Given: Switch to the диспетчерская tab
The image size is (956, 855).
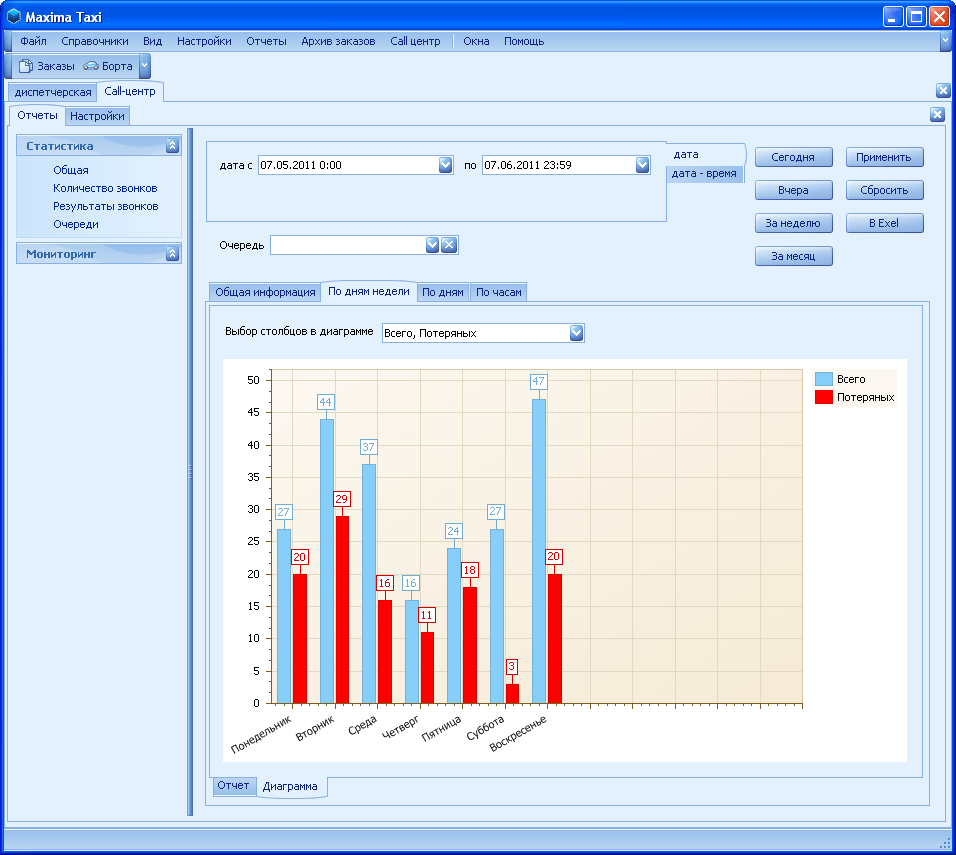Looking at the screenshot, I should click(52, 92).
